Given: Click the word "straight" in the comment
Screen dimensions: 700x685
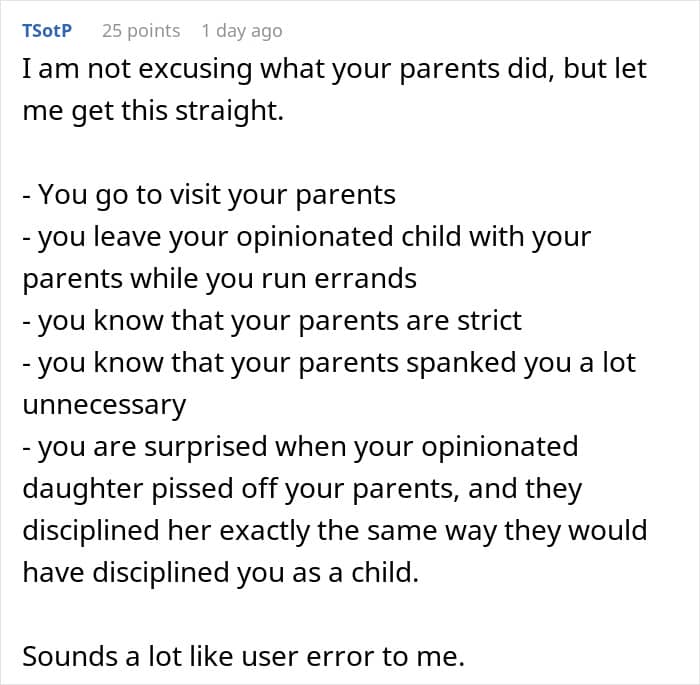Looking at the screenshot, I should 232,110.
